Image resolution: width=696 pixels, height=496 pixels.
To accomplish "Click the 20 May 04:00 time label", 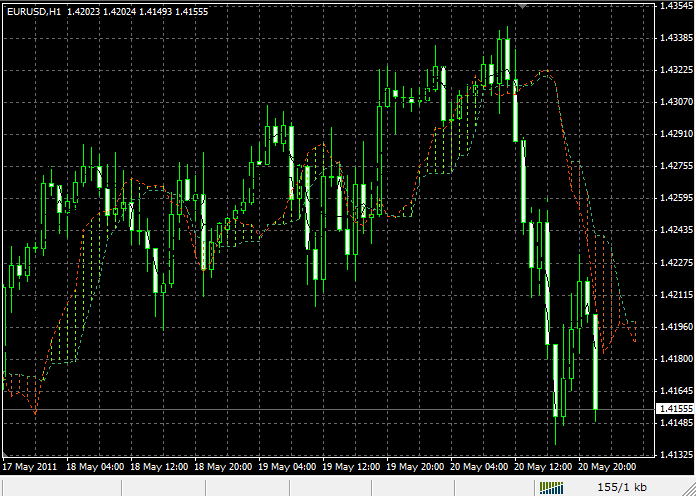I will pos(480,467).
